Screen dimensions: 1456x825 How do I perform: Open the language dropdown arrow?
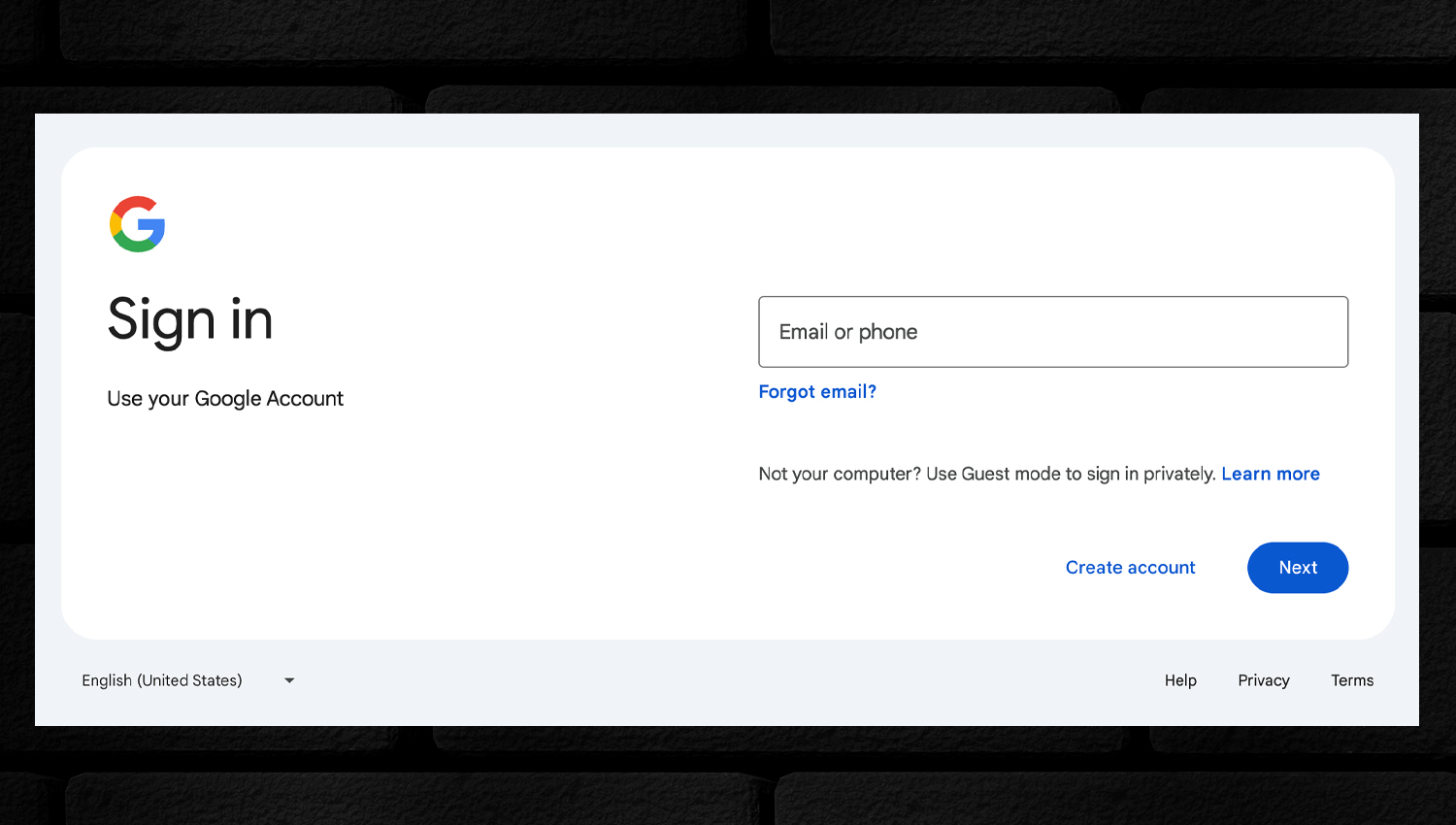pos(289,680)
